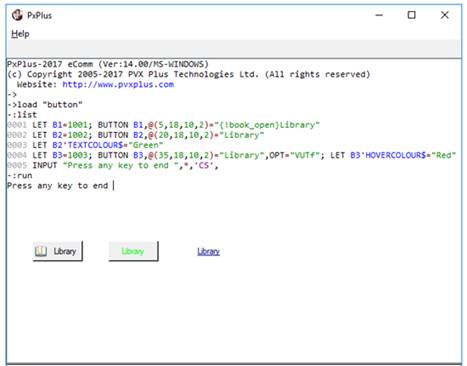Click the :run command line
This screenshot has width=467, height=366.
tap(20, 175)
